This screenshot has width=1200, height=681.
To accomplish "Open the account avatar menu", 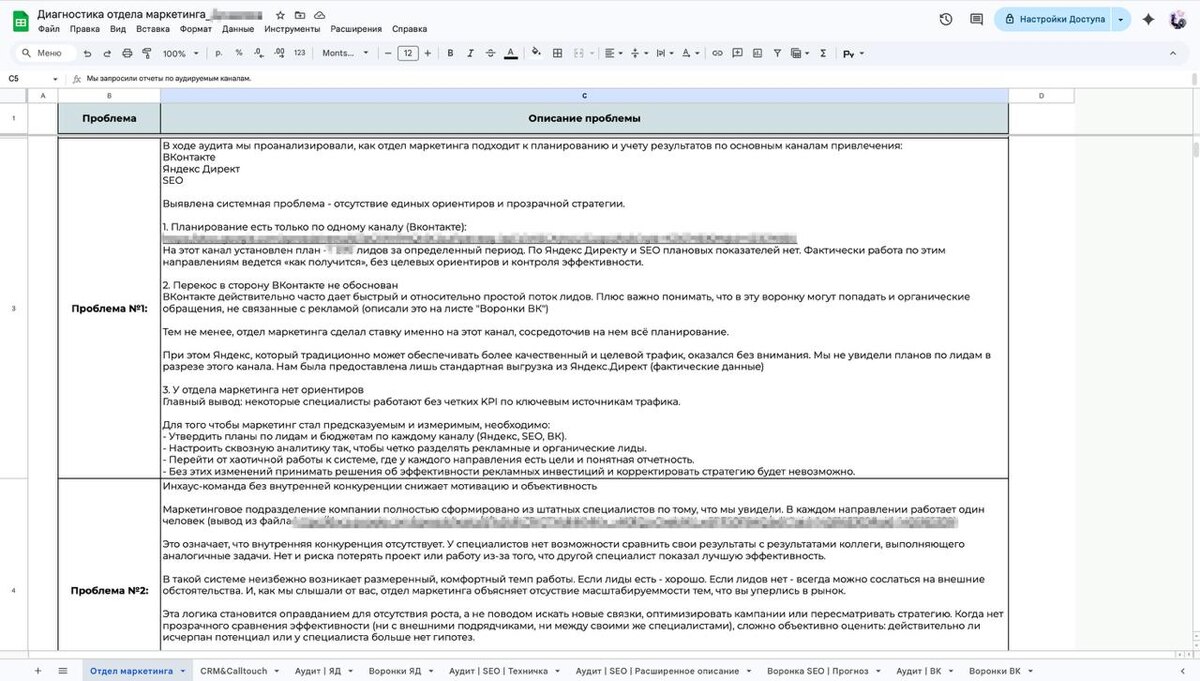I will [1179, 19].
